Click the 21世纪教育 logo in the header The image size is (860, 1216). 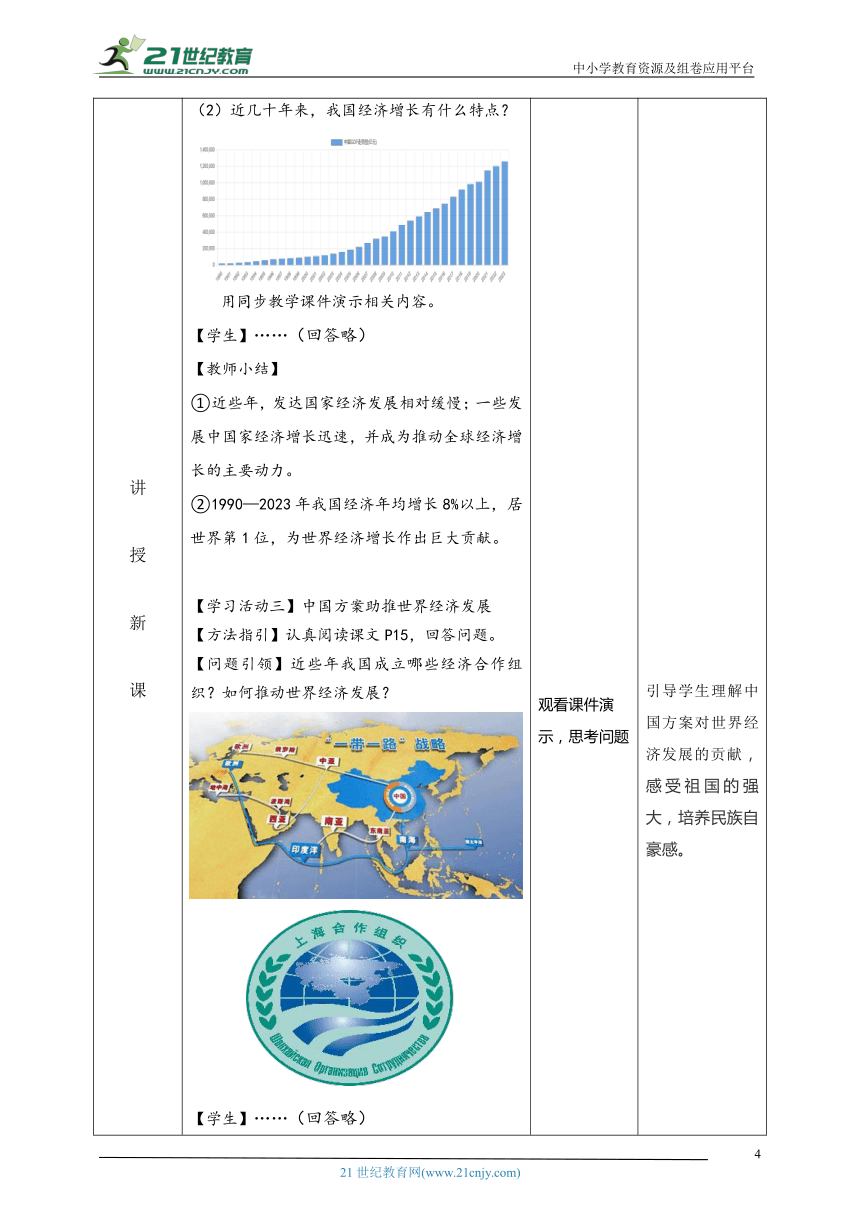[x=174, y=54]
